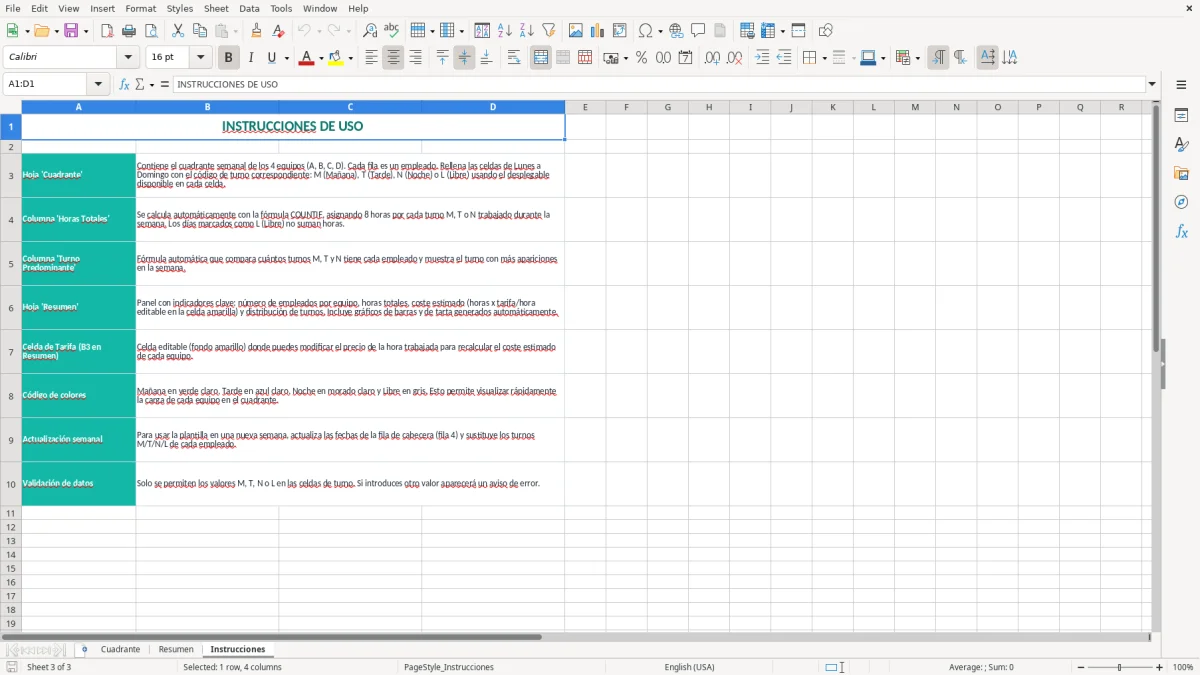Toggle AutoFilter funnel

pyautogui.click(x=548, y=31)
